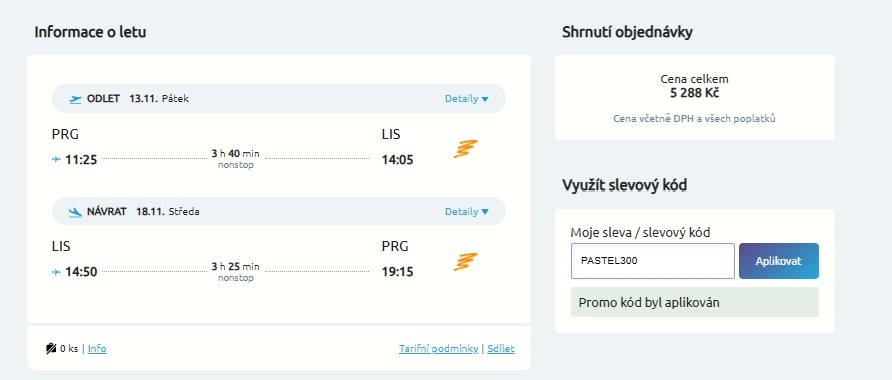Click the landing plane icon beside NÁVRAT
This screenshot has width=892, height=380.
click(x=76, y=212)
